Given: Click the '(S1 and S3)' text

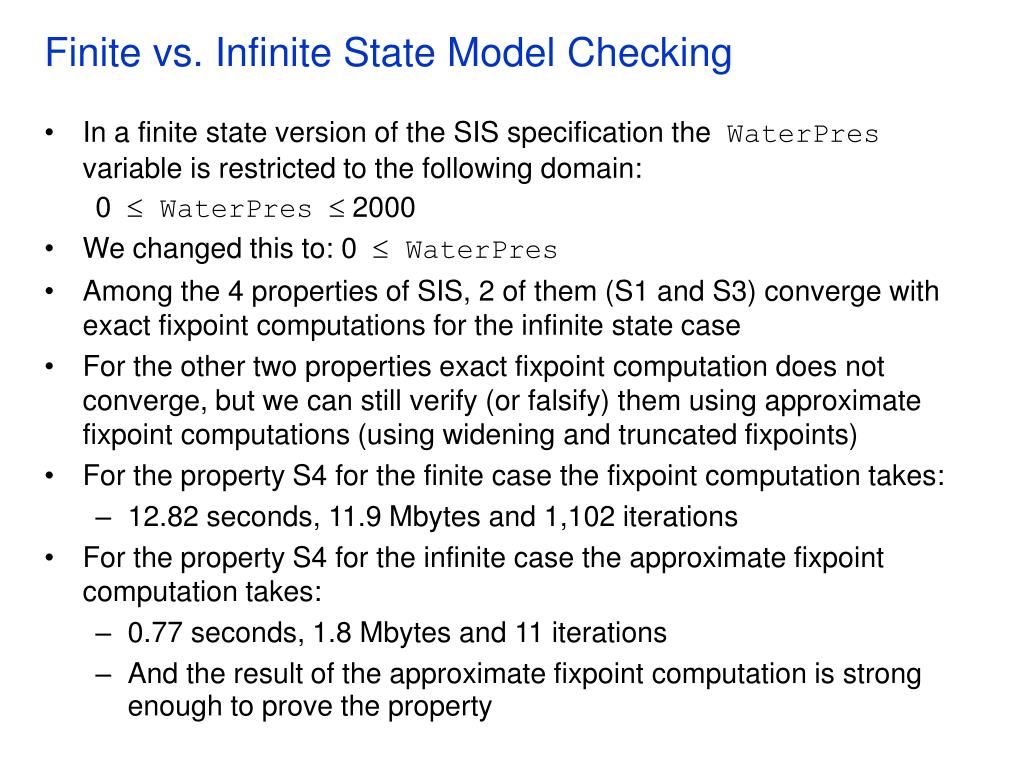Looking at the screenshot, I should (x=680, y=291).
